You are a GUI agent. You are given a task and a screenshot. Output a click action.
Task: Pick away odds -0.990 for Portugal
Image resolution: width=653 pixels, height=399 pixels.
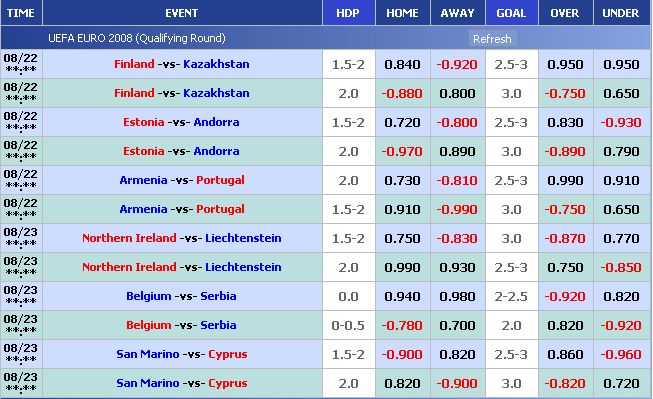tap(457, 209)
